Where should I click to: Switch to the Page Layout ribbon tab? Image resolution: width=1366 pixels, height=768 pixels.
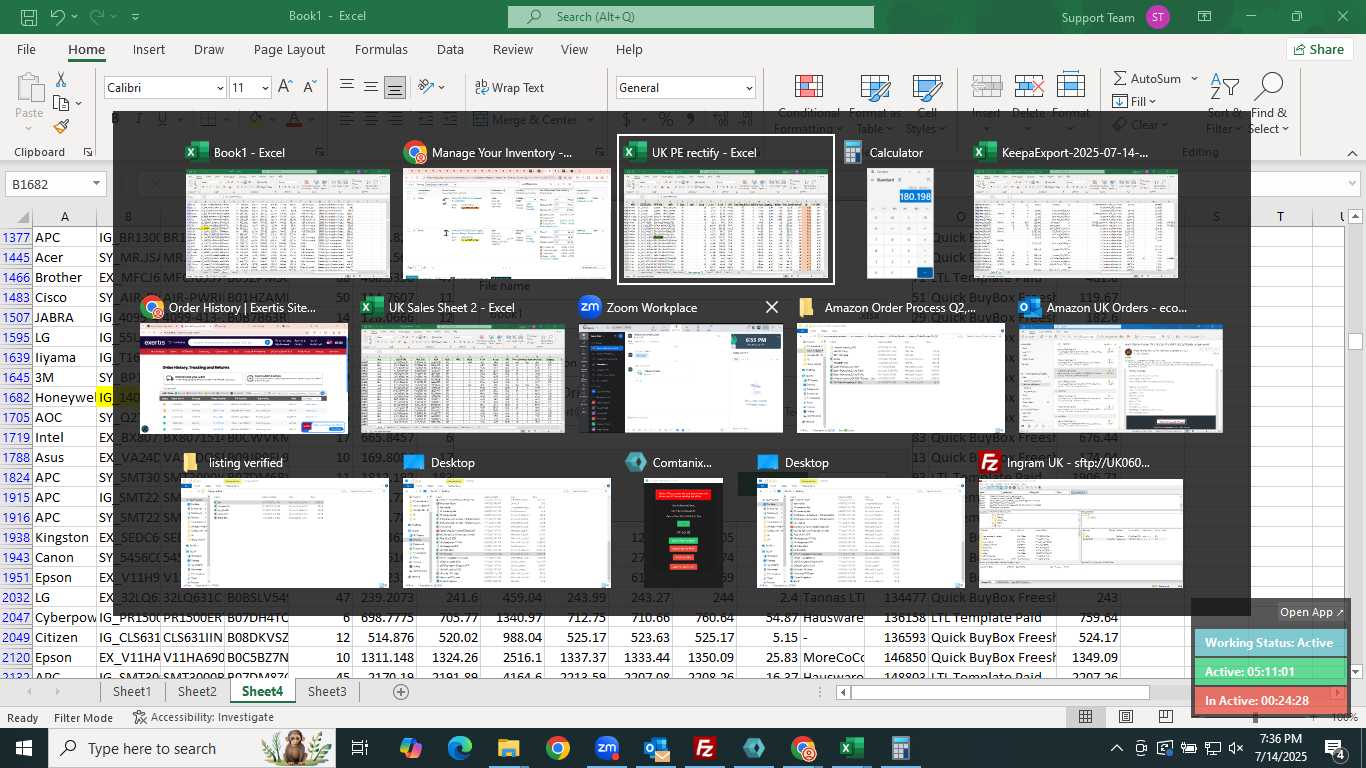click(x=289, y=49)
